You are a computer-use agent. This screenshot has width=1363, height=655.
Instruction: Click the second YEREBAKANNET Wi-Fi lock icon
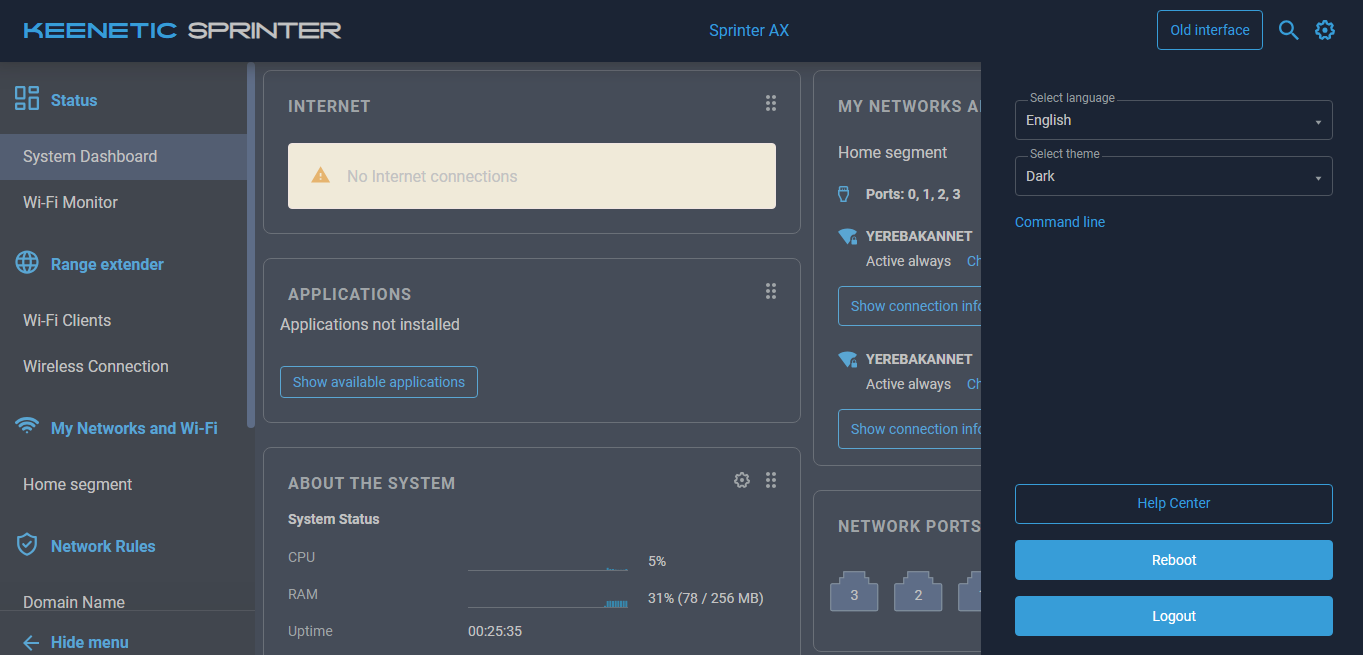coord(848,360)
